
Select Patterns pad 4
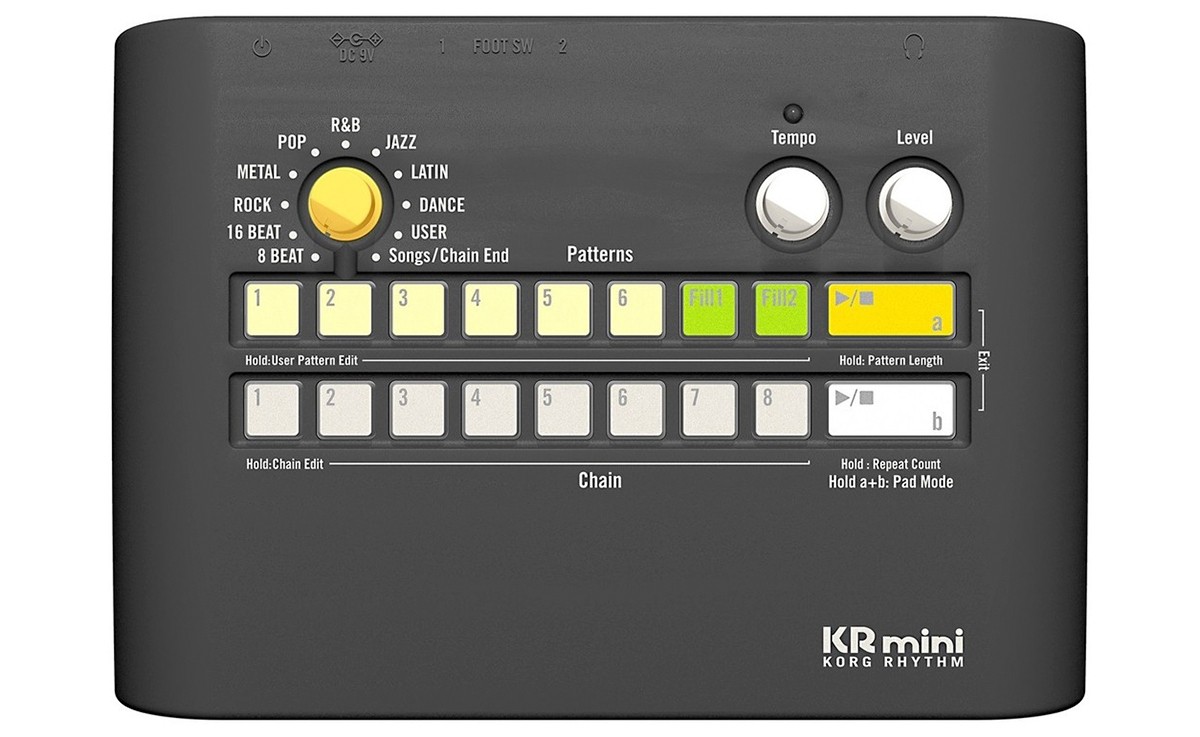tap(491, 310)
